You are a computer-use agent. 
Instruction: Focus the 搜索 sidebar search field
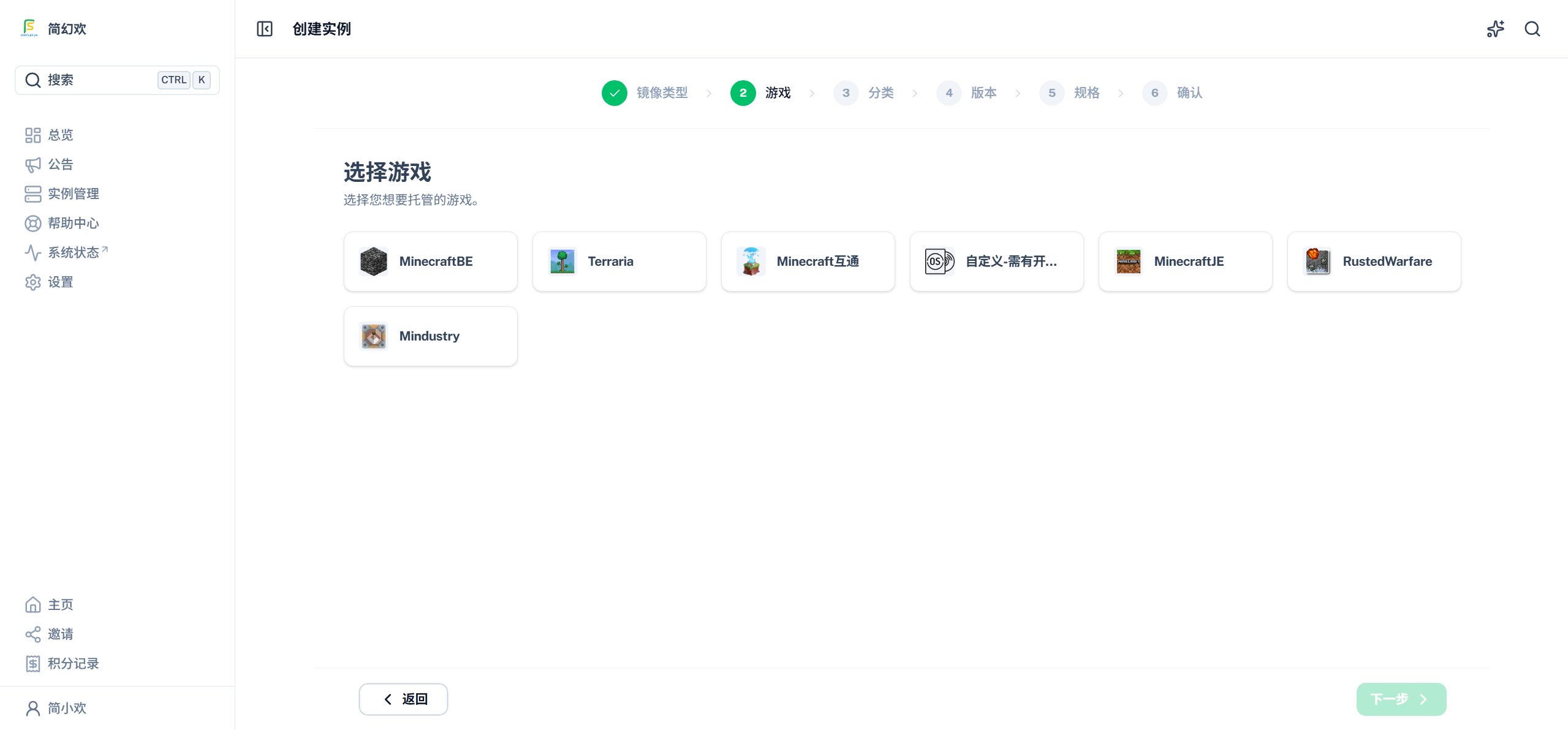117,80
